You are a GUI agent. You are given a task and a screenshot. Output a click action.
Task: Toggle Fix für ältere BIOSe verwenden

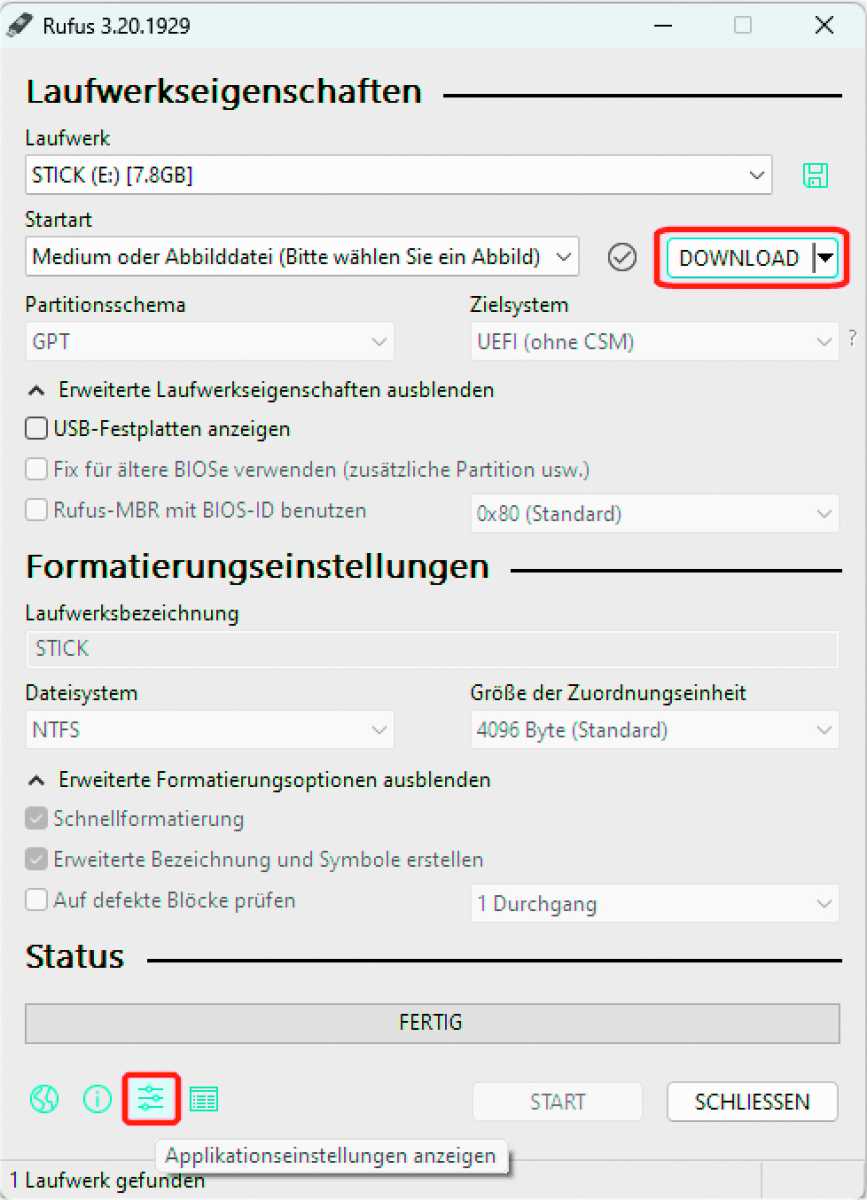click(37, 469)
